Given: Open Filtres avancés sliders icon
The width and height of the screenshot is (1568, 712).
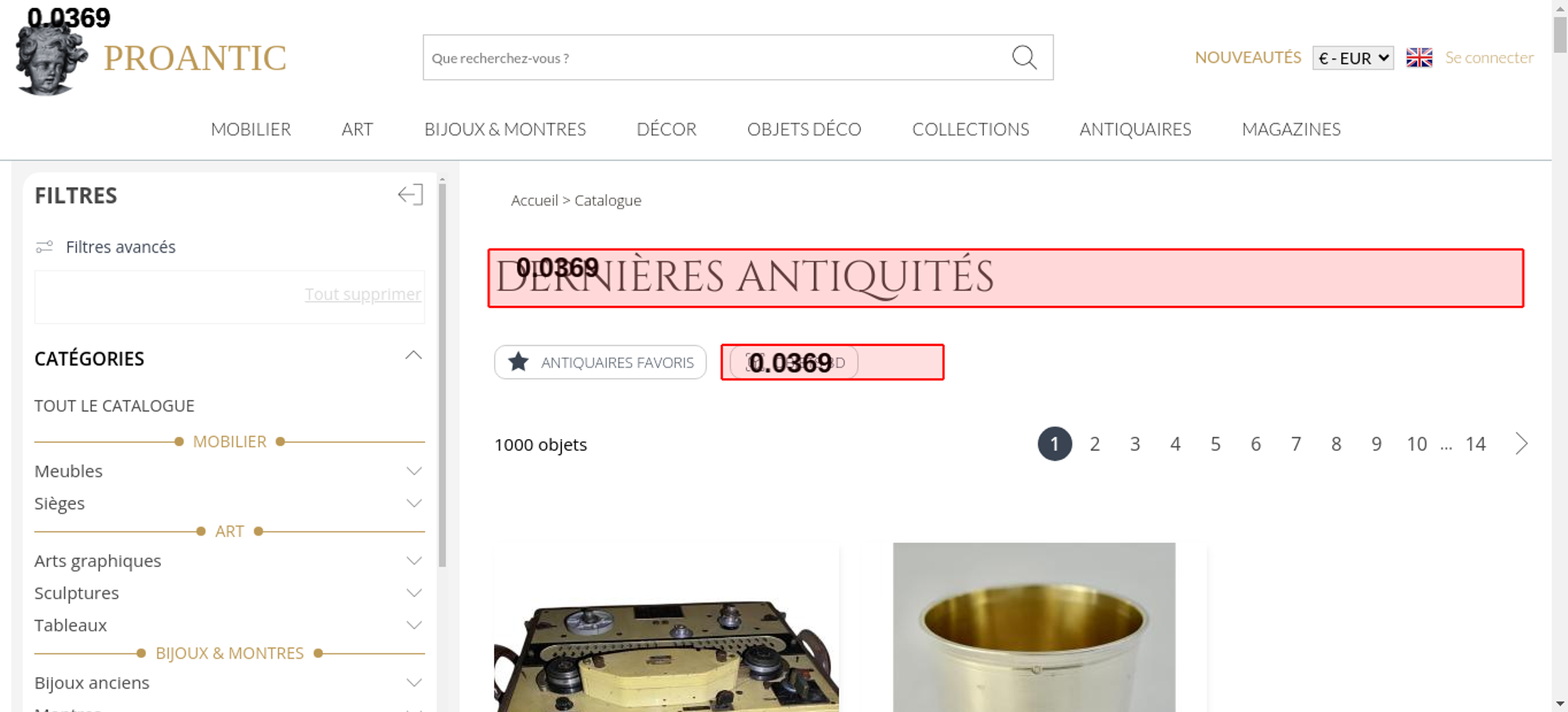Looking at the screenshot, I should (x=45, y=247).
